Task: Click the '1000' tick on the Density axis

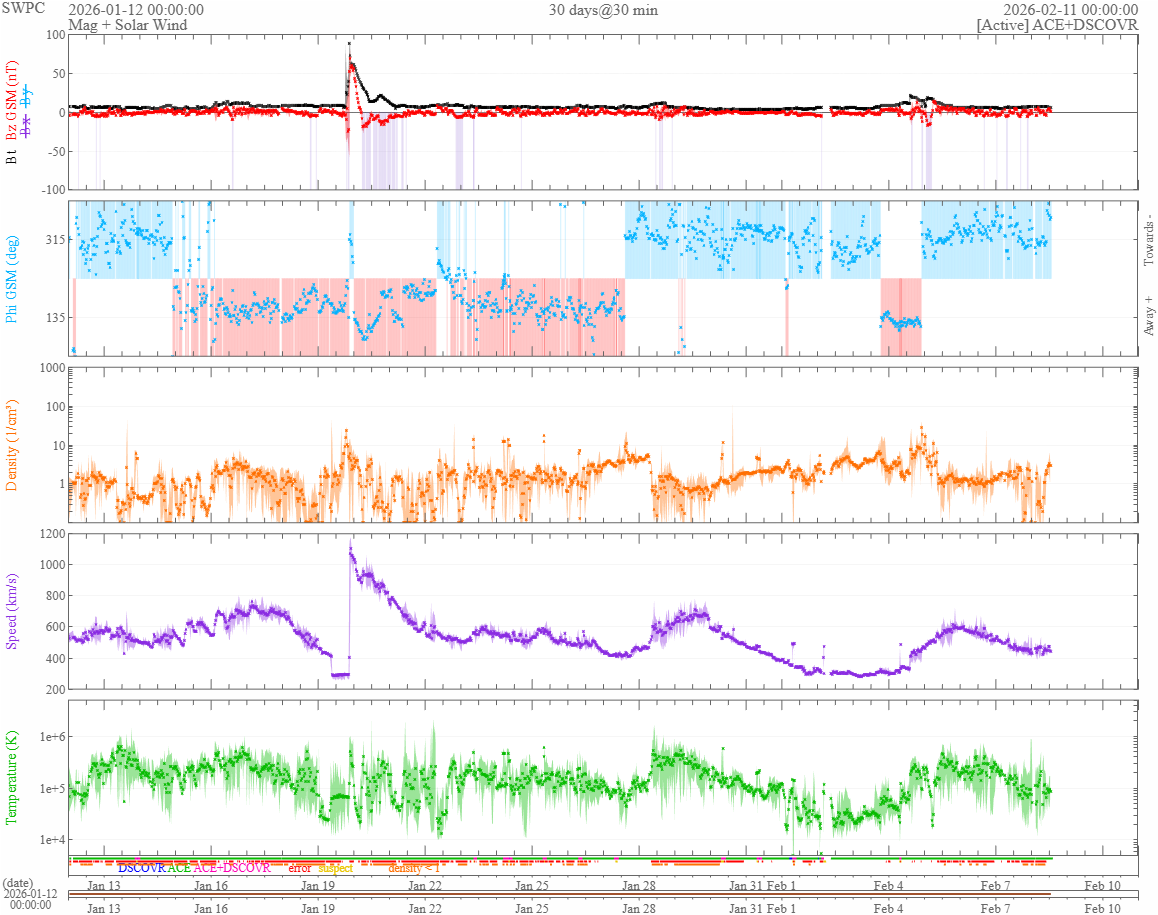Action: pos(52,368)
